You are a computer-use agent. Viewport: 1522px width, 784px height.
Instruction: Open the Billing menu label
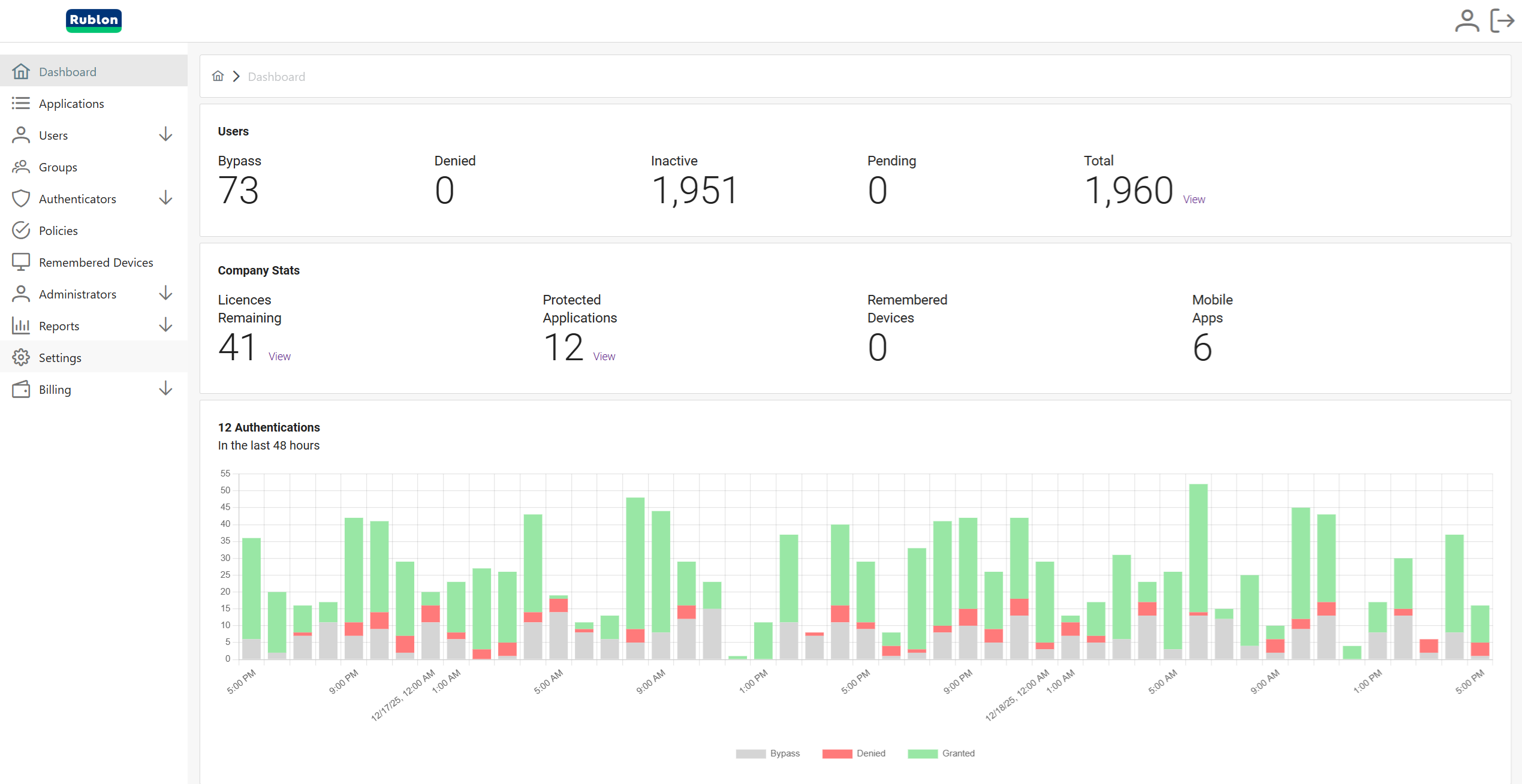point(55,390)
